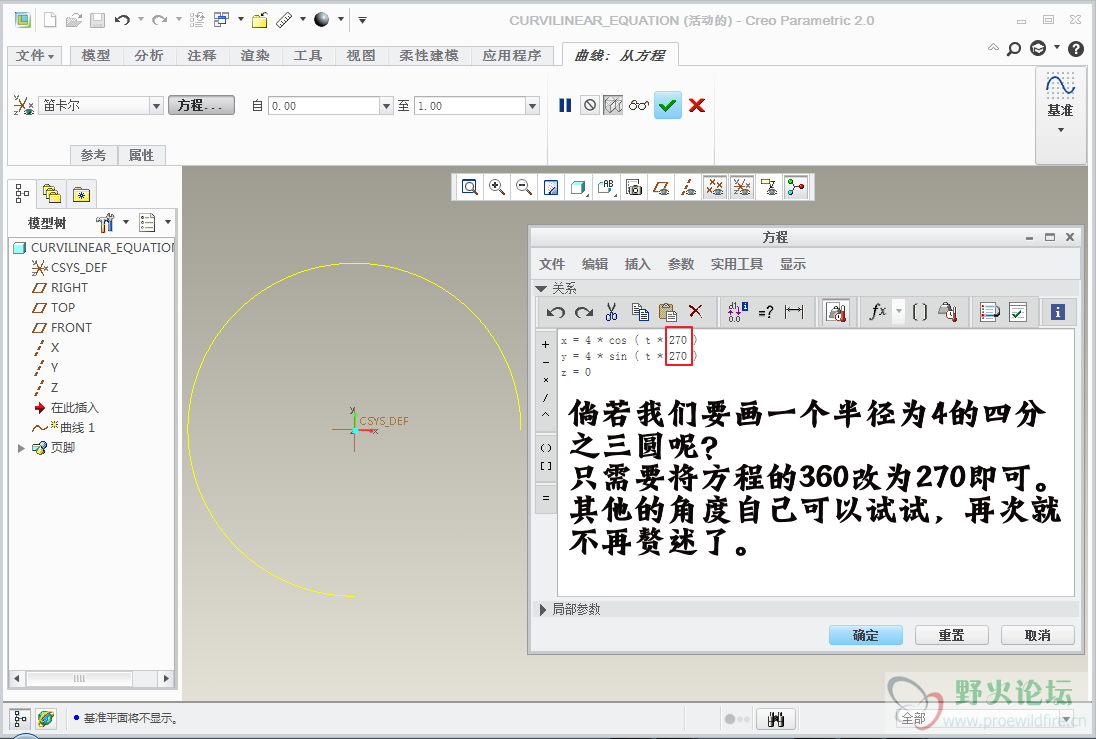Click the blue info icon in the relations toolbar
Viewport: 1096px width, 739px height.
point(1058,312)
